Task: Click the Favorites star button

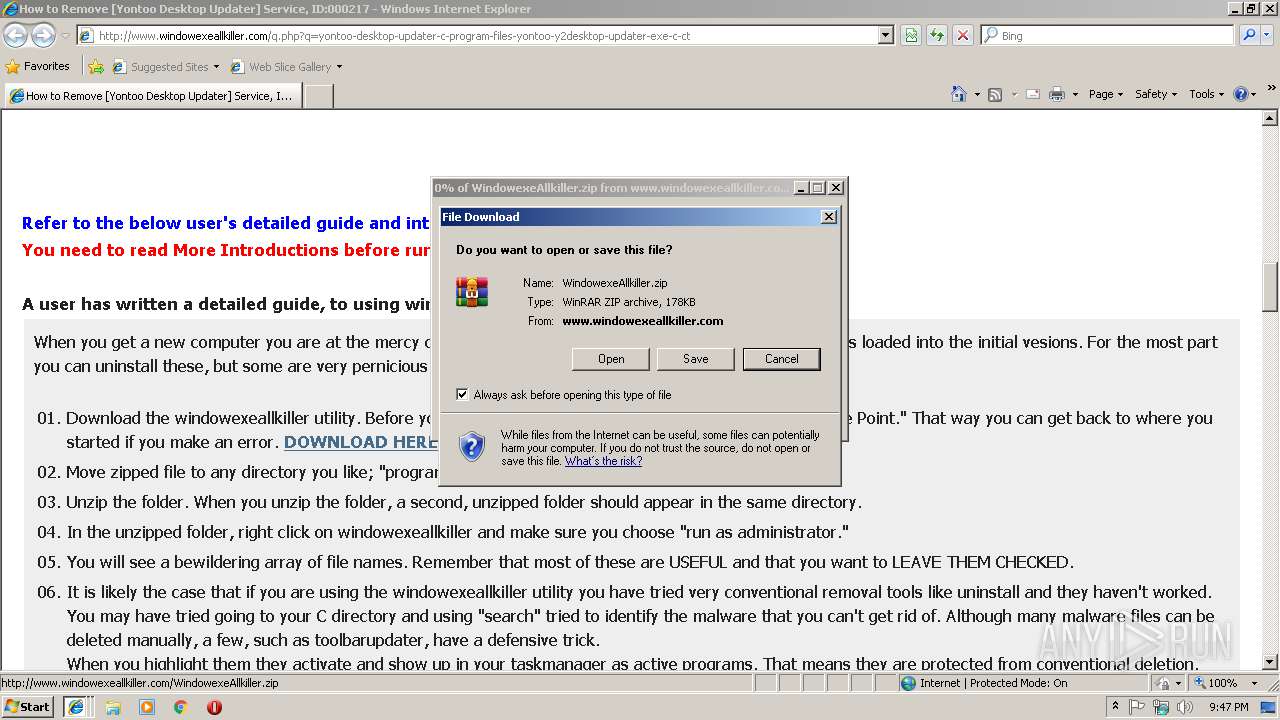Action: pyautogui.click(x=38, y=66)
